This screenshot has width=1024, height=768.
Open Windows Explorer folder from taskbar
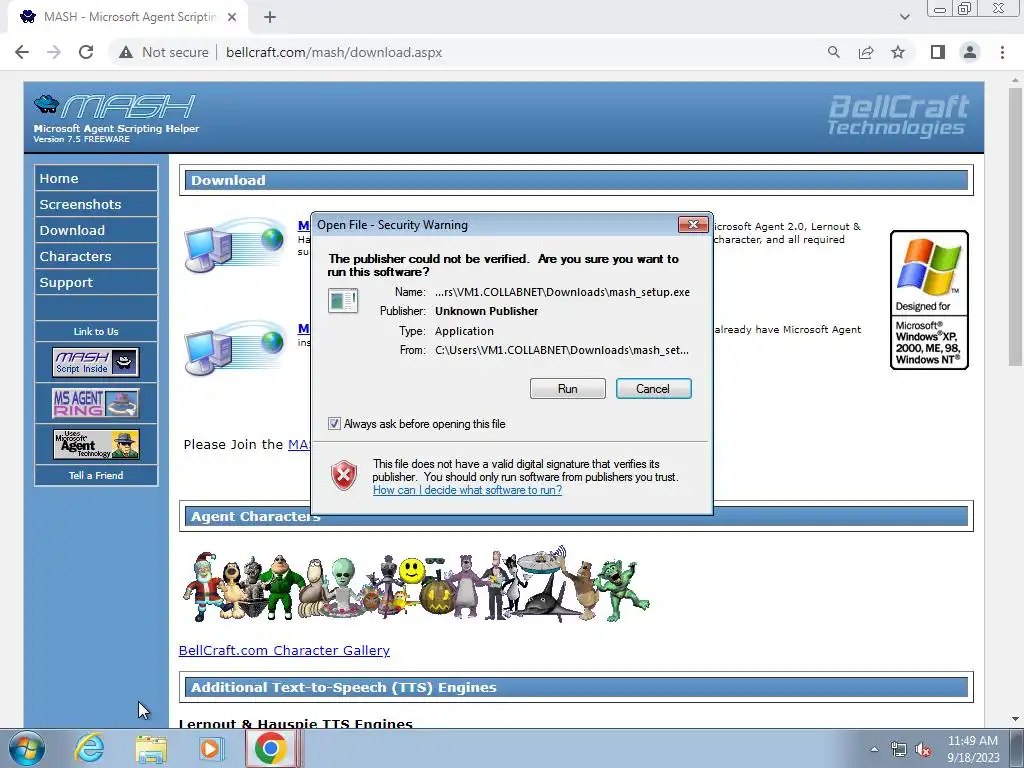[x=151, y=748]
